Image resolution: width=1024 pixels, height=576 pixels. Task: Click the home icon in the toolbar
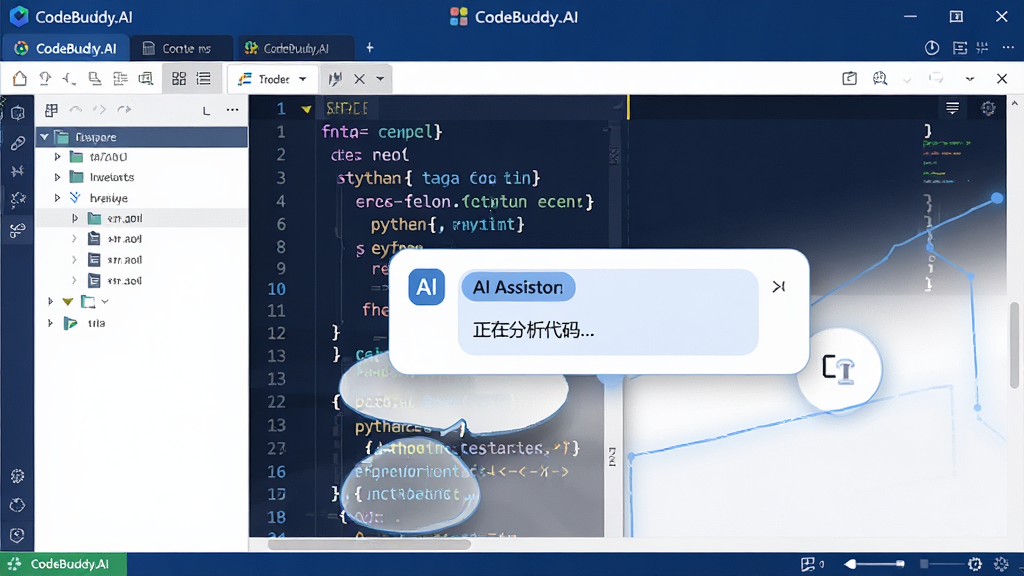click(x=20, y=79)
